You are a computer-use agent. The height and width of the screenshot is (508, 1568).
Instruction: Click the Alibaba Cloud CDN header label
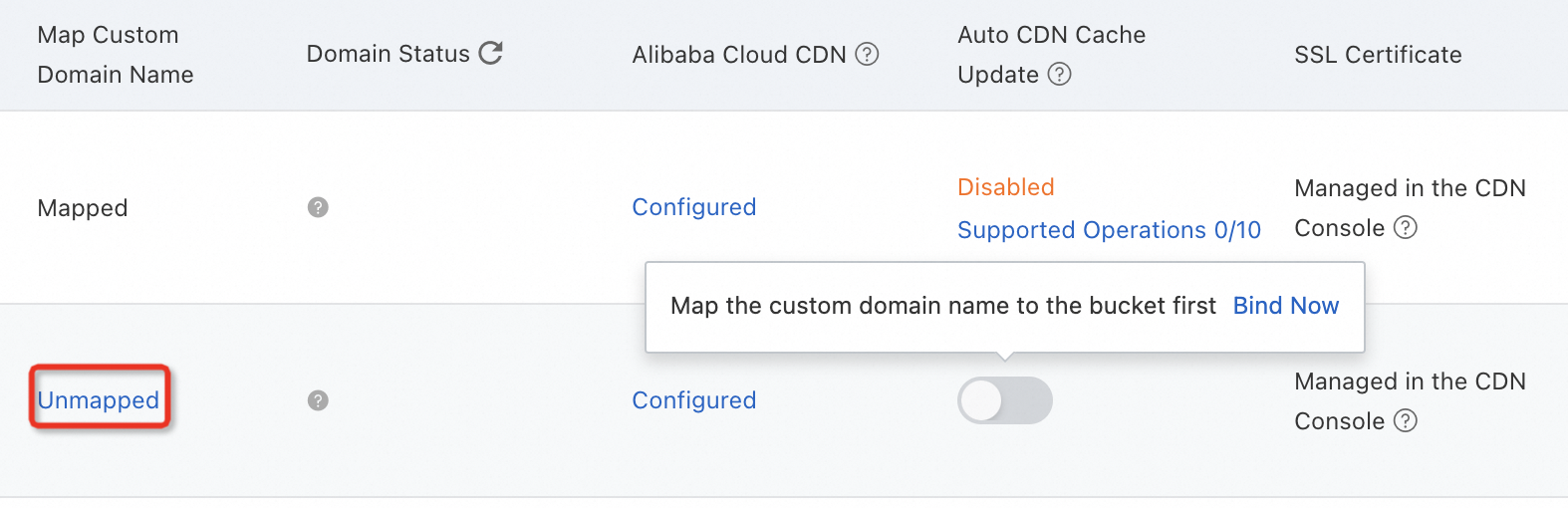pyautogui.click(x=739, y=55)
